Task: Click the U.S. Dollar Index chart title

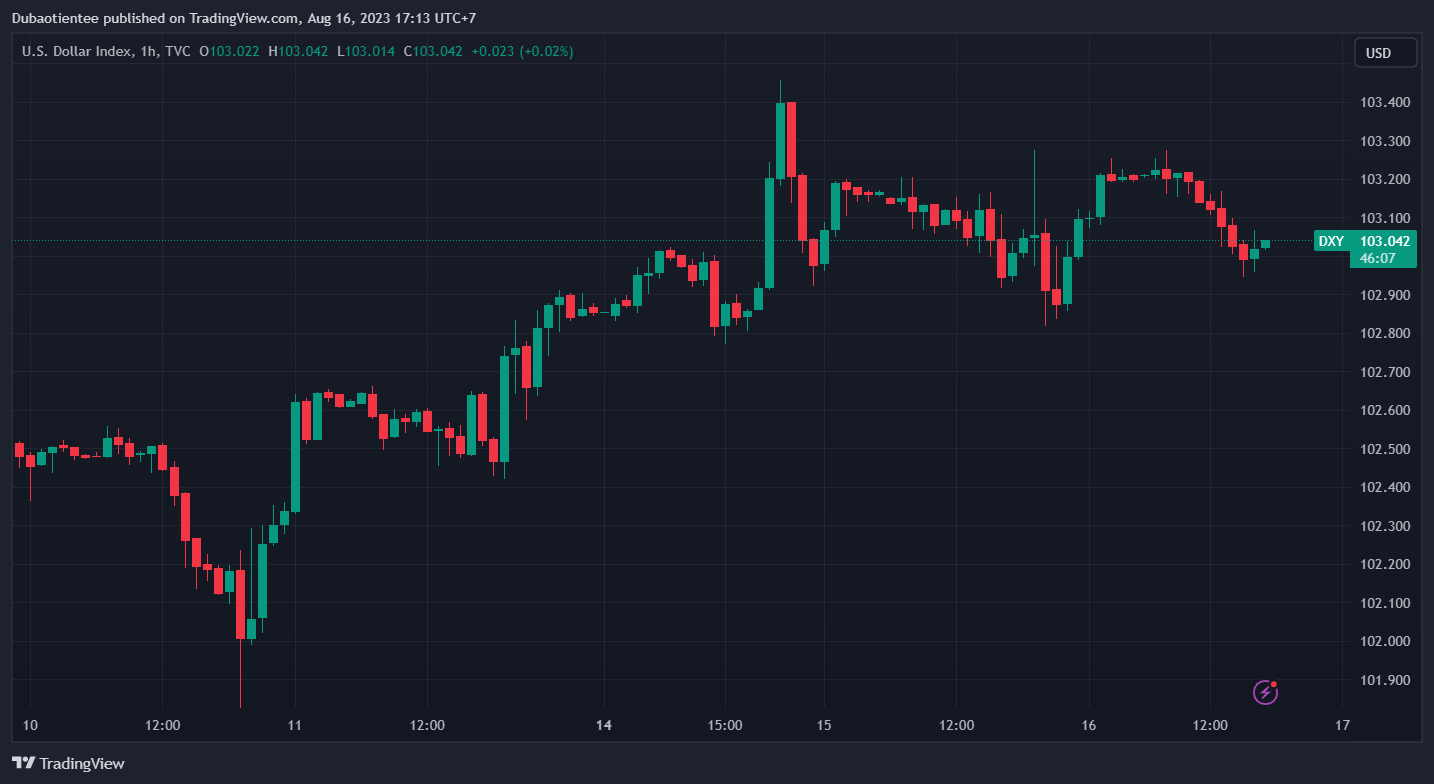Action: click(75, 51)
